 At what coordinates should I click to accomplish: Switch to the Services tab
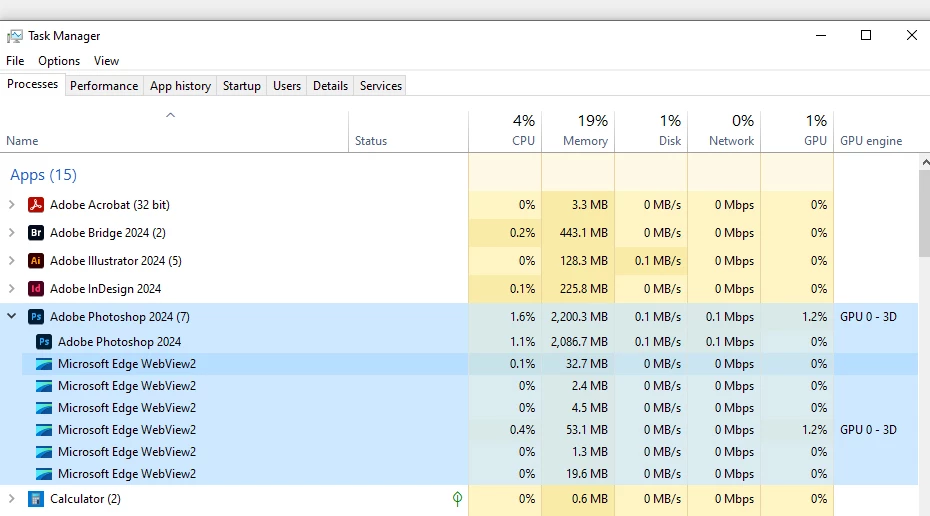click(381, 86)
